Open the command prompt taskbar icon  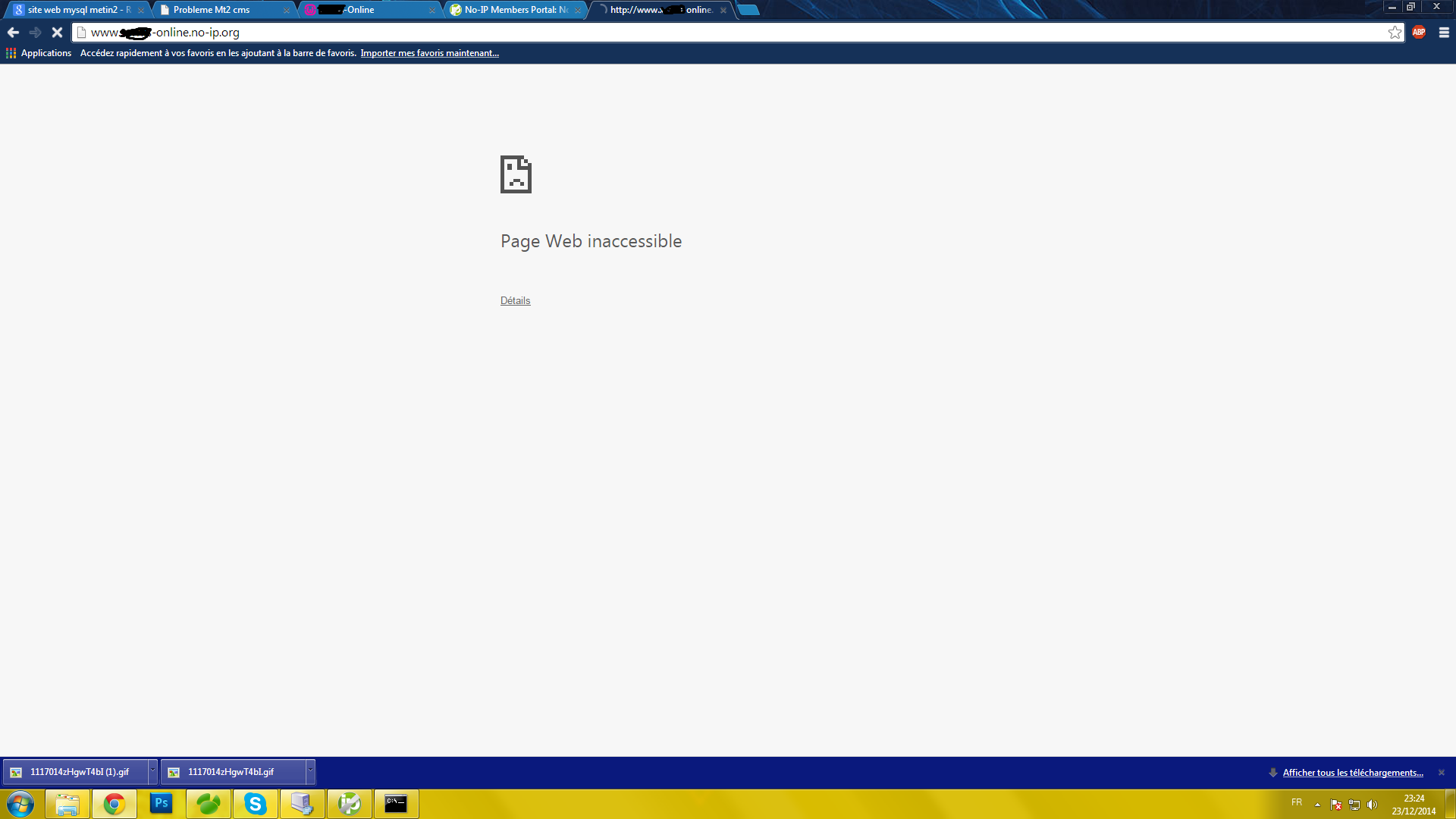pyautogui.click(x=396, y=804)
